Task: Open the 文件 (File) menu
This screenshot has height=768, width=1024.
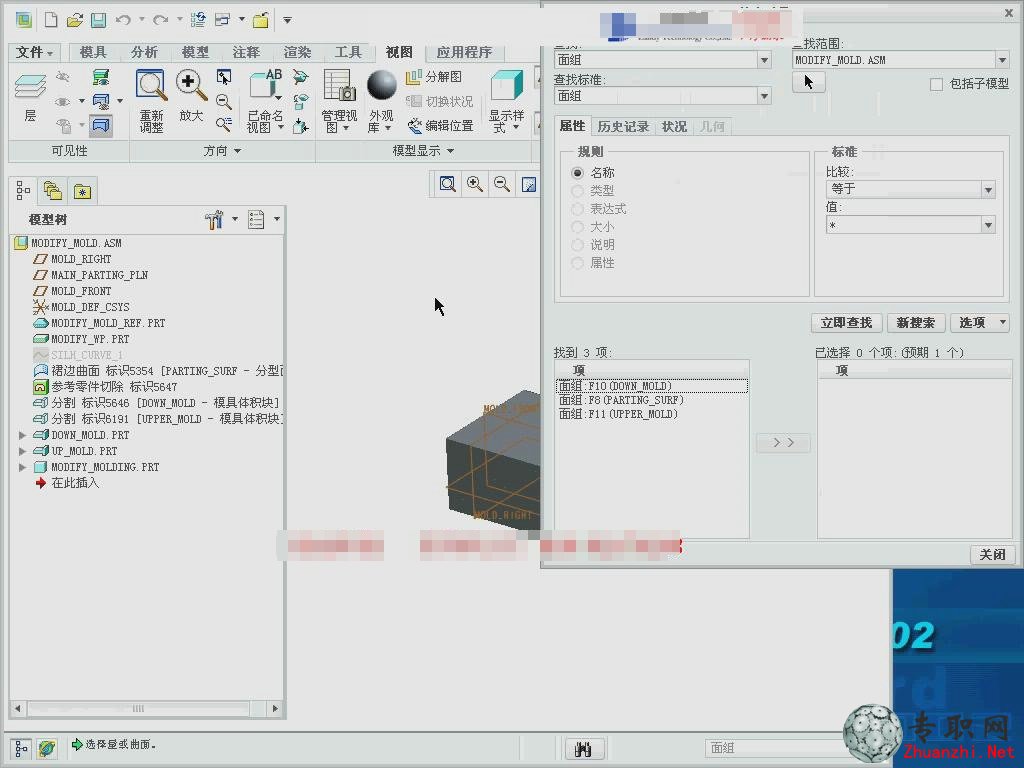Action: coord(33,52)
